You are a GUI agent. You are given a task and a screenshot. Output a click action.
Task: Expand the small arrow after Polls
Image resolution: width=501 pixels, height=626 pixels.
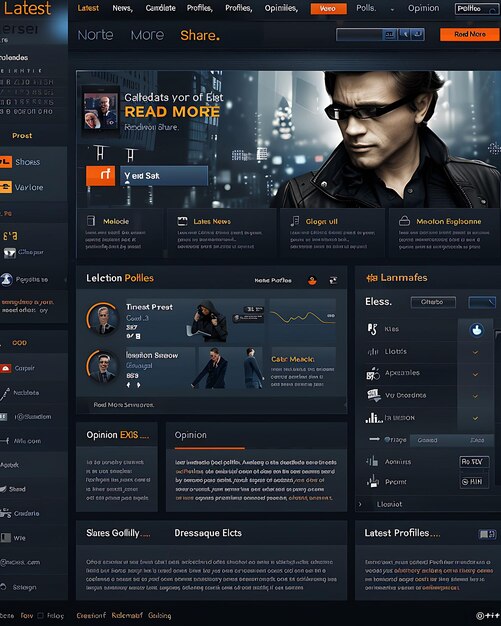pos(392,10)
